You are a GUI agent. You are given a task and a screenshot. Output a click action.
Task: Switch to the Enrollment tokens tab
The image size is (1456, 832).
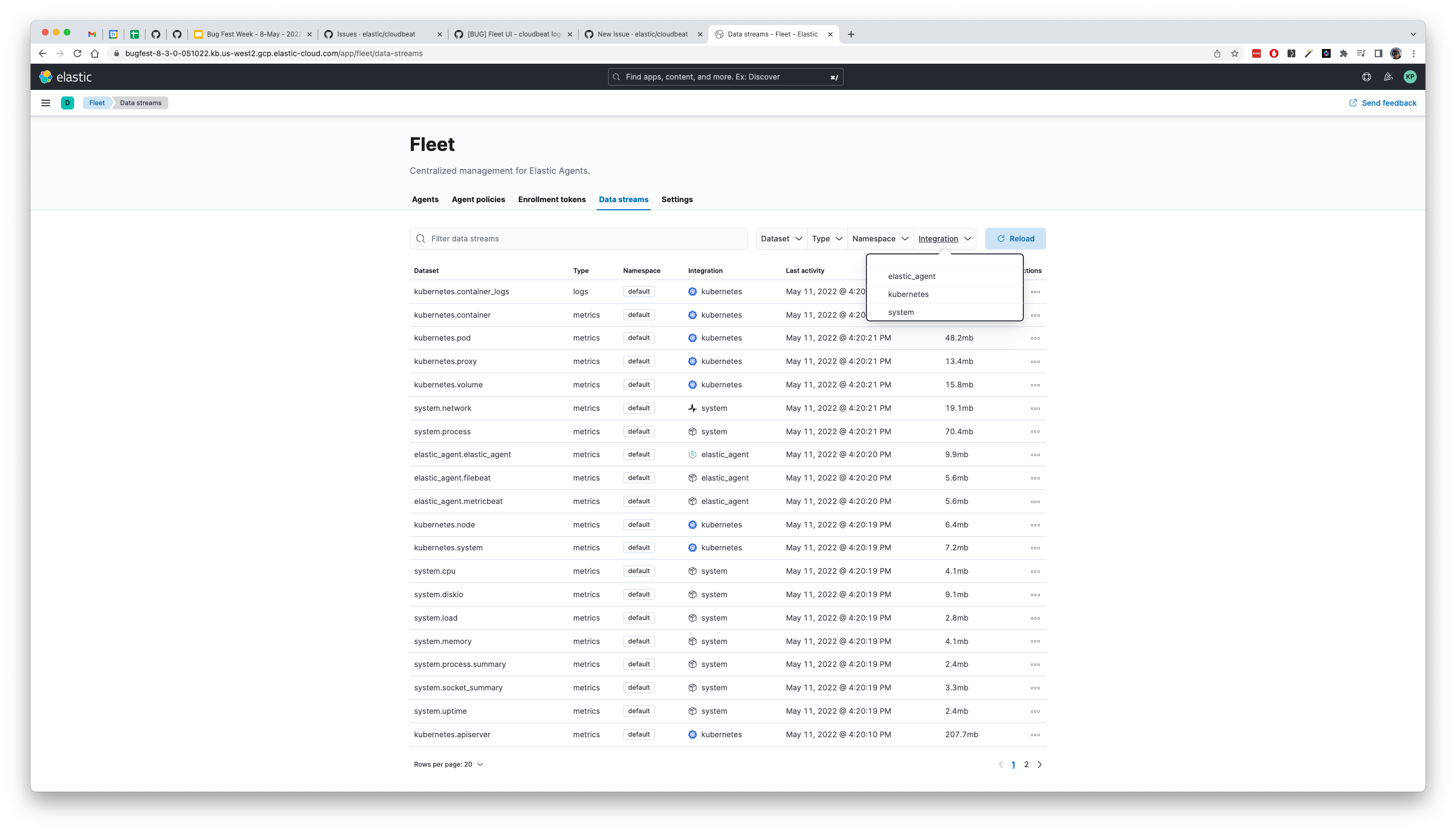point(551,199)
